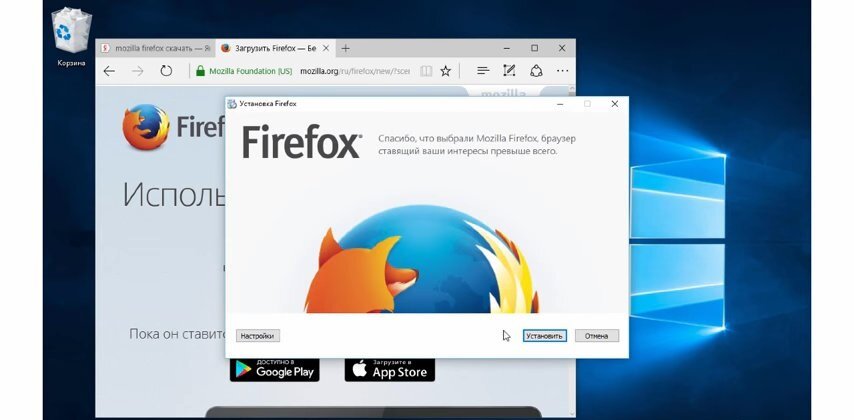The width and height of the screenshot is (854, 420).
Task: Click Firefox logo on the webpage
Action: [x=145, y=127]
